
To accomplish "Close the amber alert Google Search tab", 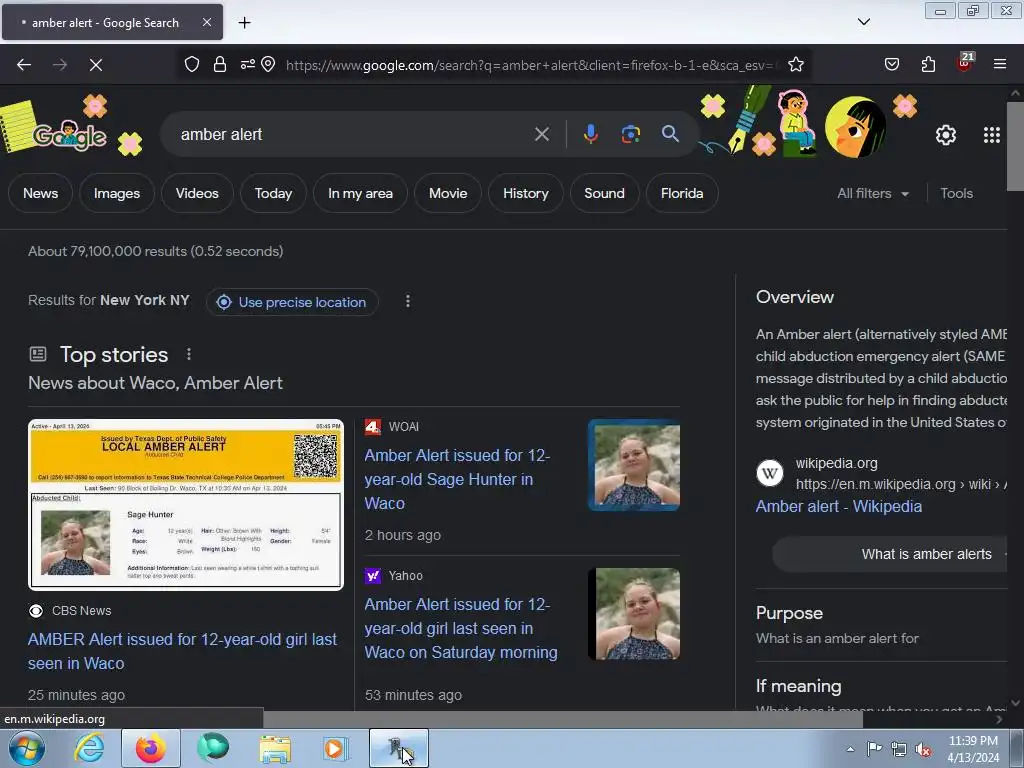I will 206,22.
